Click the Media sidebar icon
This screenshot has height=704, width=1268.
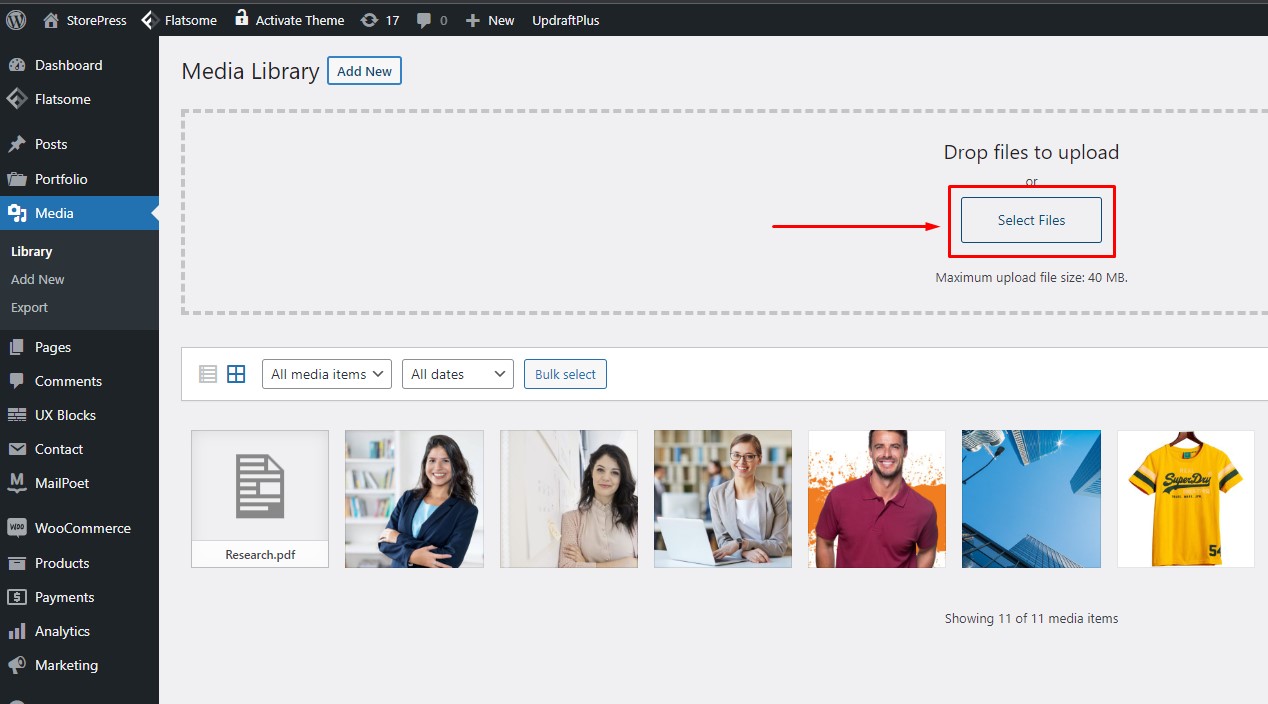coord(17,213)
